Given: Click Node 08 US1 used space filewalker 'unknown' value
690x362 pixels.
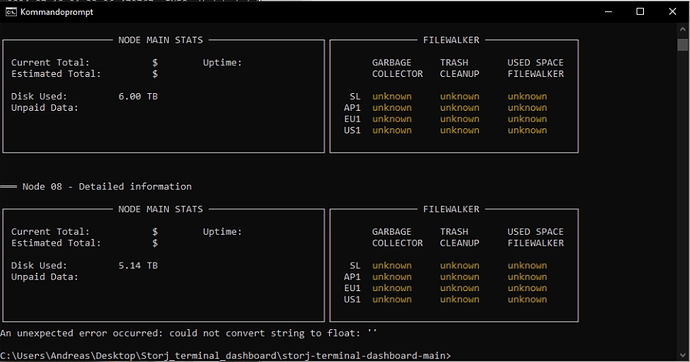Looking at the screenshot, I should tap(527, 300).
